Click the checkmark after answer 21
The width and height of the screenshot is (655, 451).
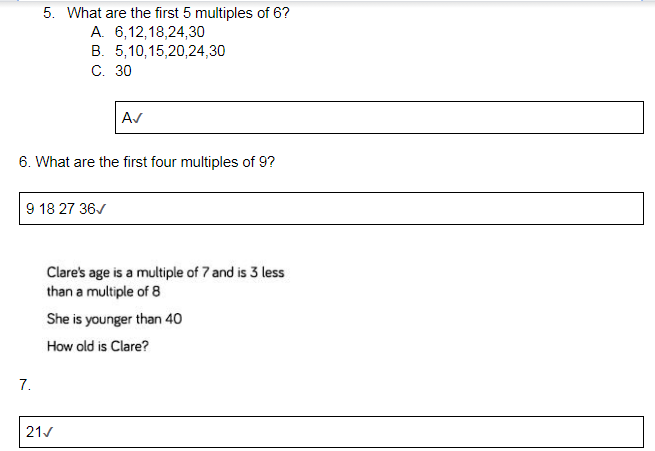tap(48, 433)
